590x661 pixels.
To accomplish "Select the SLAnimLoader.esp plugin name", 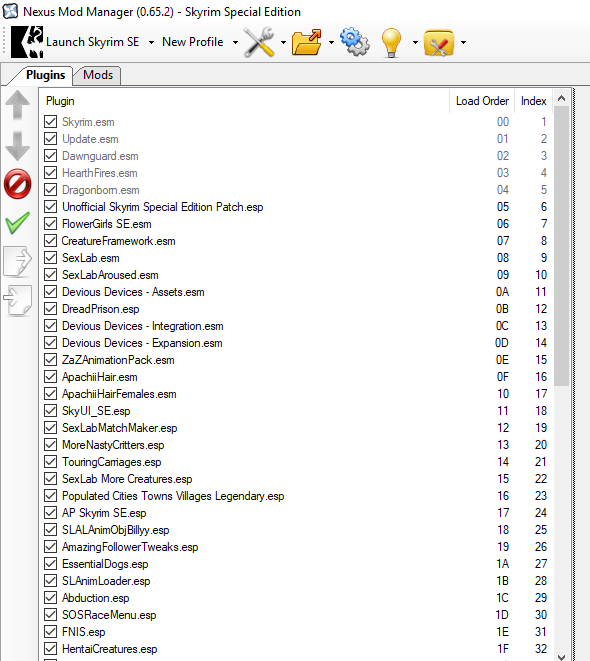I will 106,581.
